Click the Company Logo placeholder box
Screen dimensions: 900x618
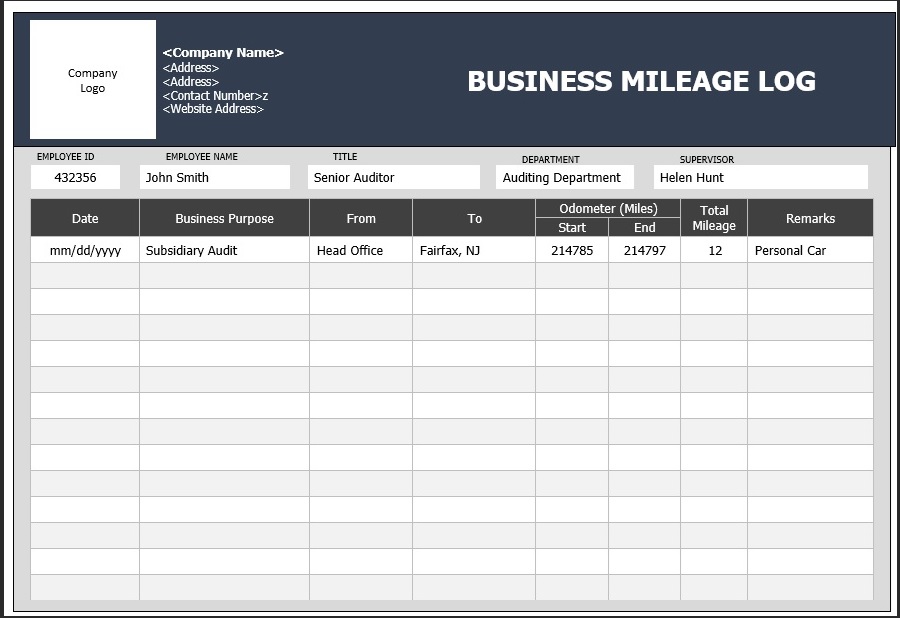pyautogui.click(x=92, y=80)
